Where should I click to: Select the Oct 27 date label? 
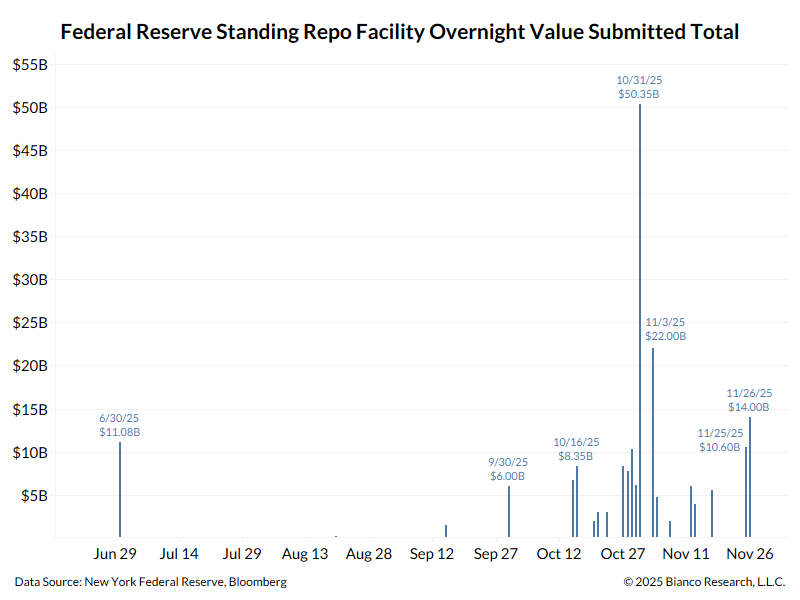pyautogui.click(x=623, y=553)
